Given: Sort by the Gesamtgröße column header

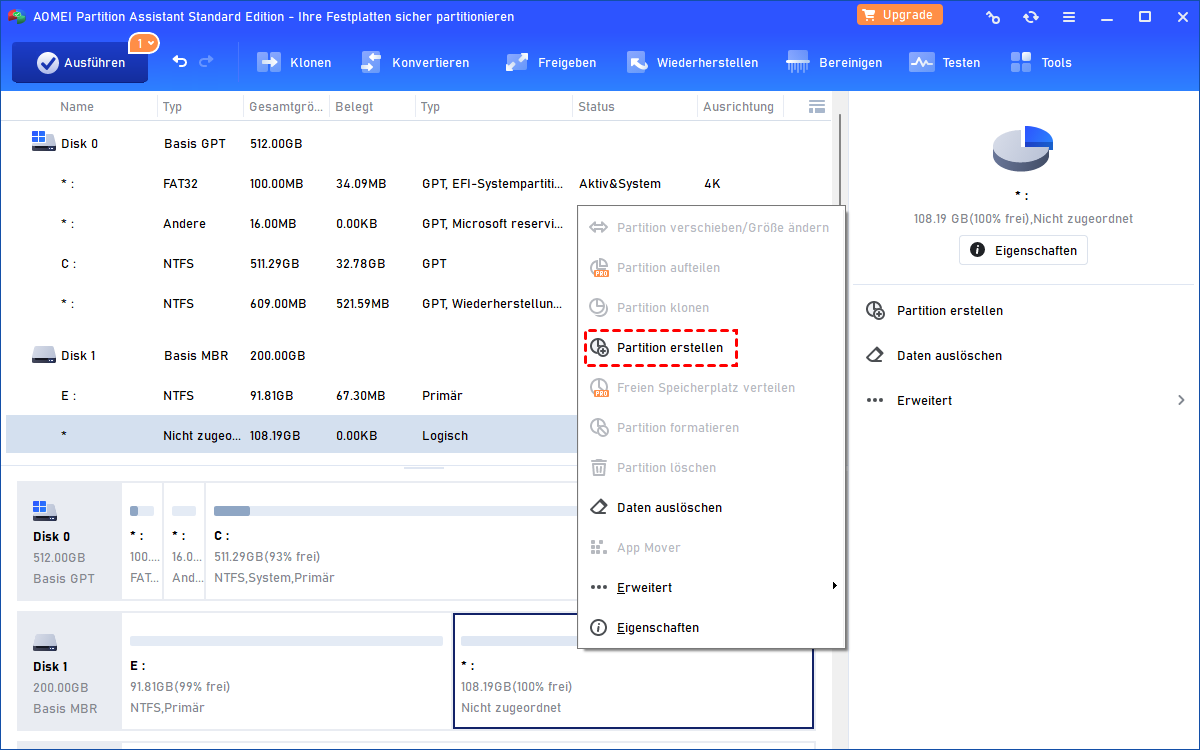Looking at the screenshot, I should click(286, 106).
